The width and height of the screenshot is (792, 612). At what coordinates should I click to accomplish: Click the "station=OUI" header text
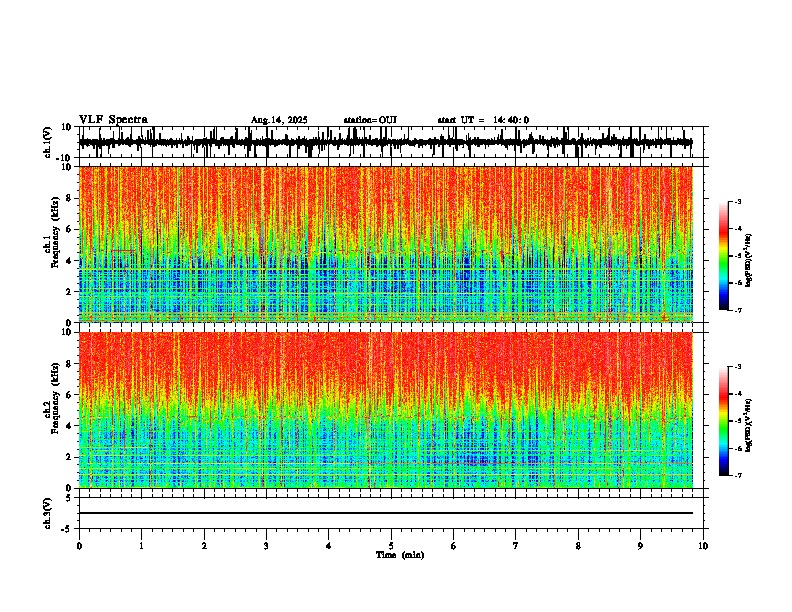click(x=370, y=120)
